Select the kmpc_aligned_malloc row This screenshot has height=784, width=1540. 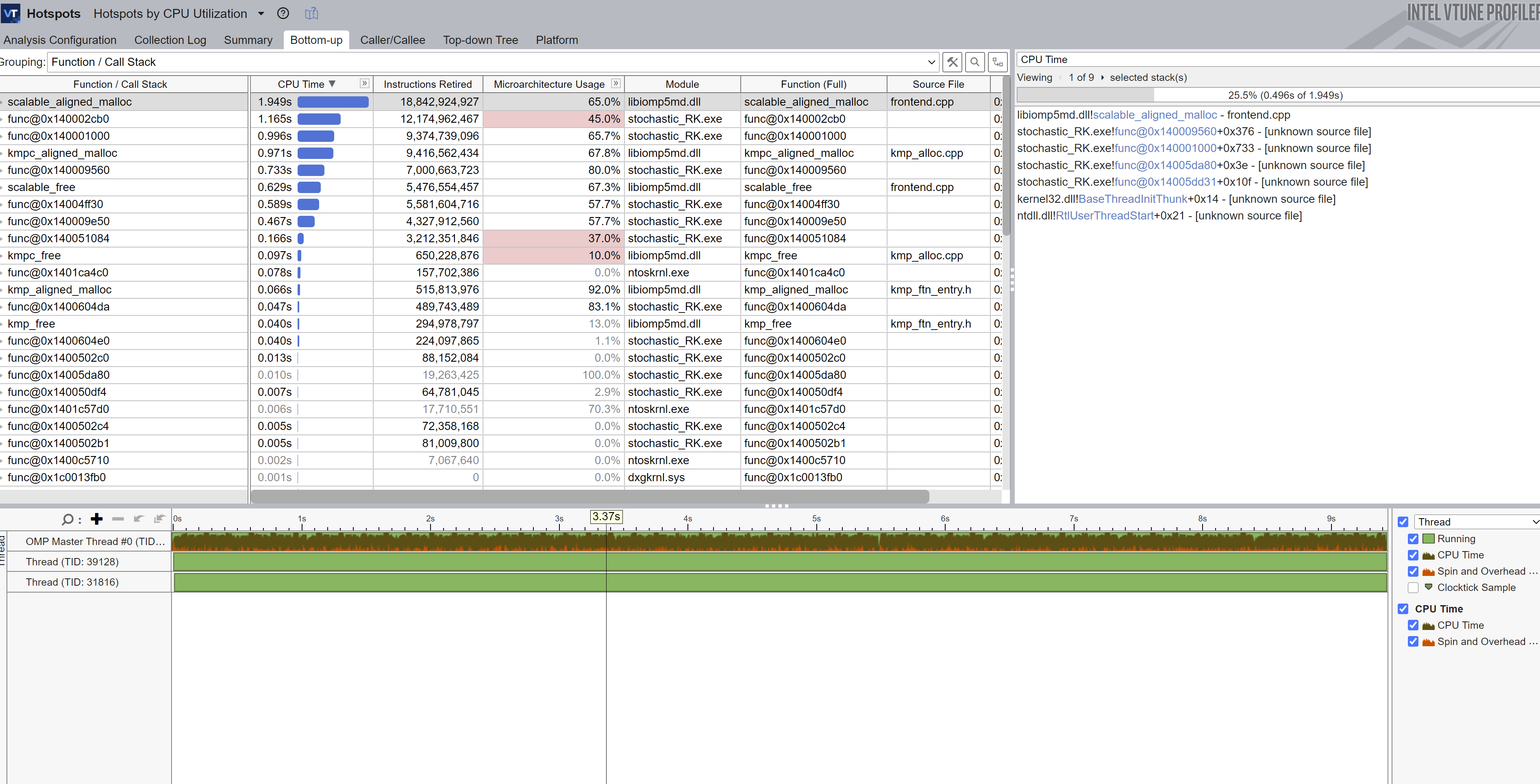click(62, 153)
